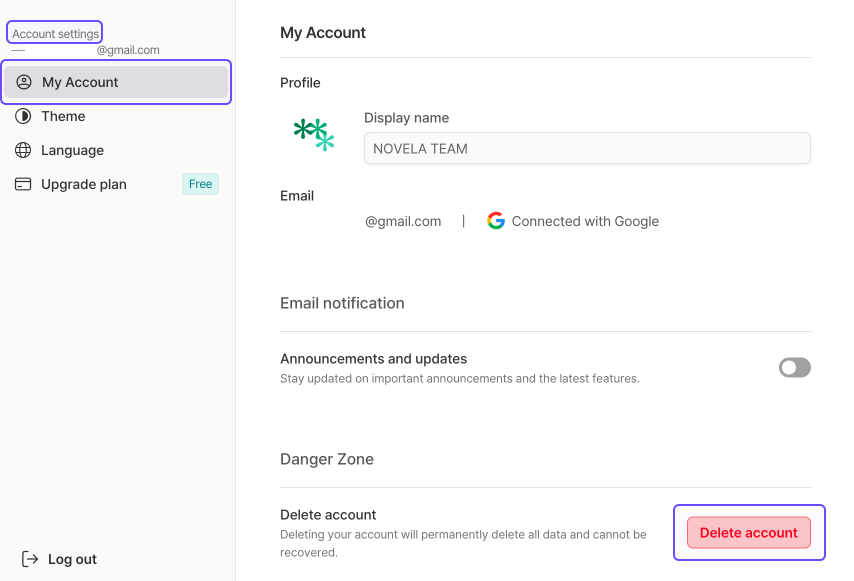Screen dimensions: 854x581
Task: Click the Delete account bold label
Action: 328,515
